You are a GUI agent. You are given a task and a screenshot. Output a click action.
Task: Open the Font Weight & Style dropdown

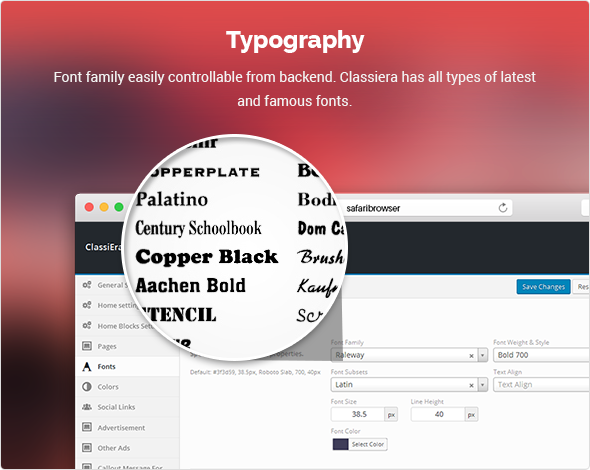click(541, 355)
